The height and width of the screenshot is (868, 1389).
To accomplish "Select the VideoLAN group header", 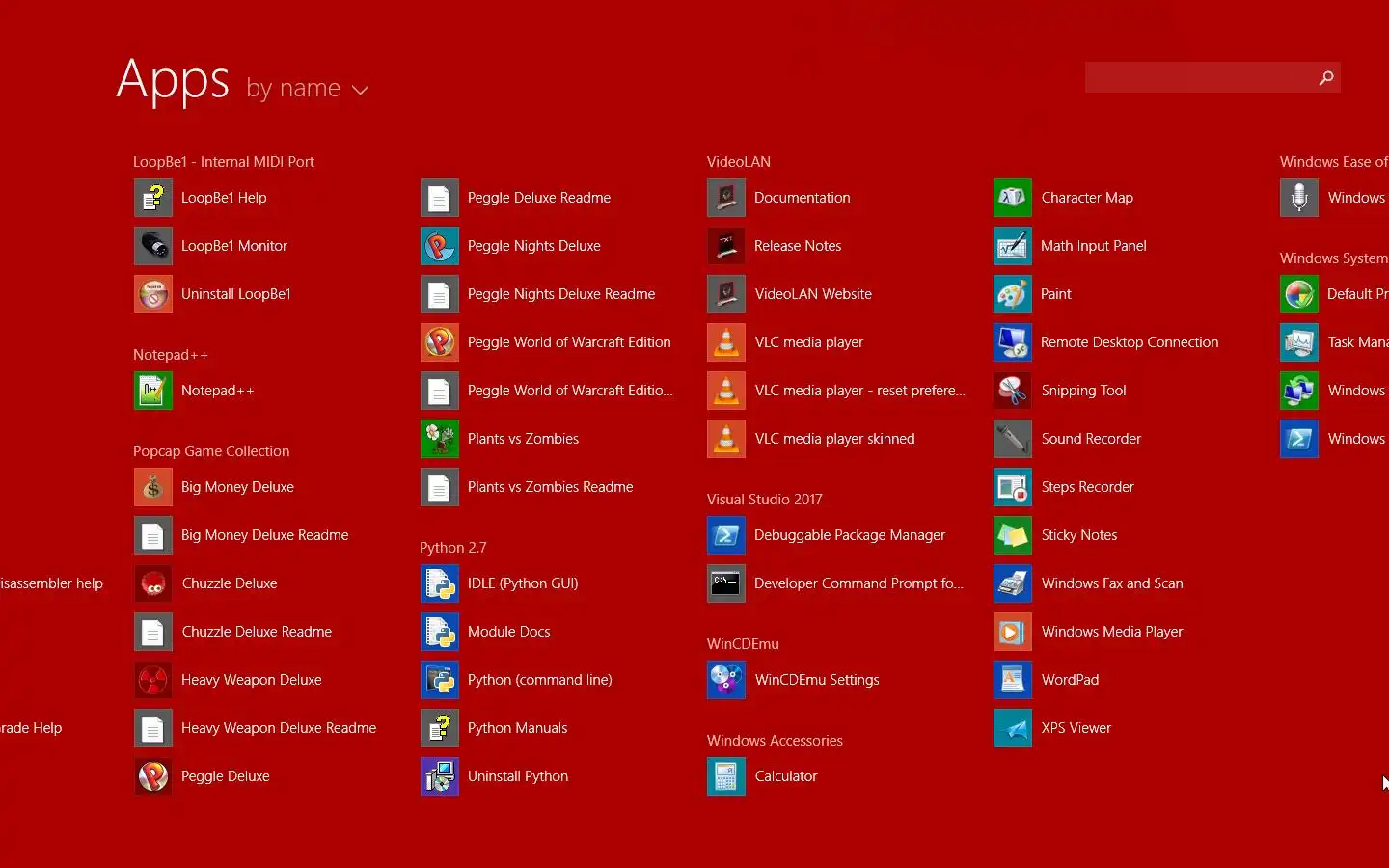I will point(739,162).
